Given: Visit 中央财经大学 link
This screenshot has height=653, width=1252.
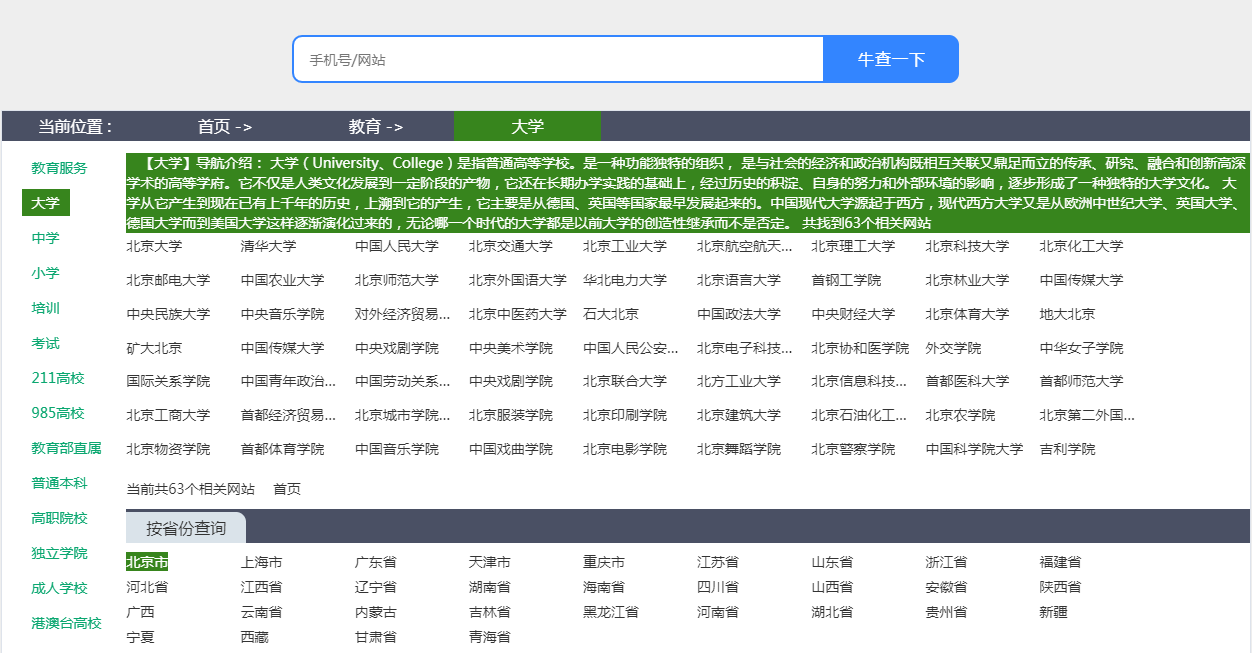Looking at the screenshot, I should click(x=852, y=314).
